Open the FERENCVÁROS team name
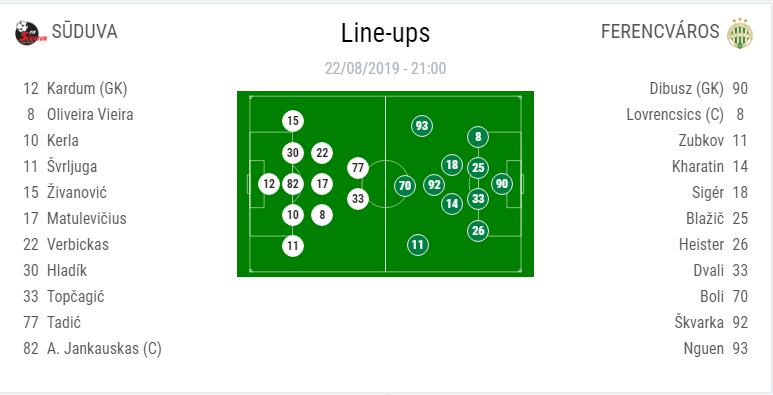773x395 pixels. coord(660,32)
